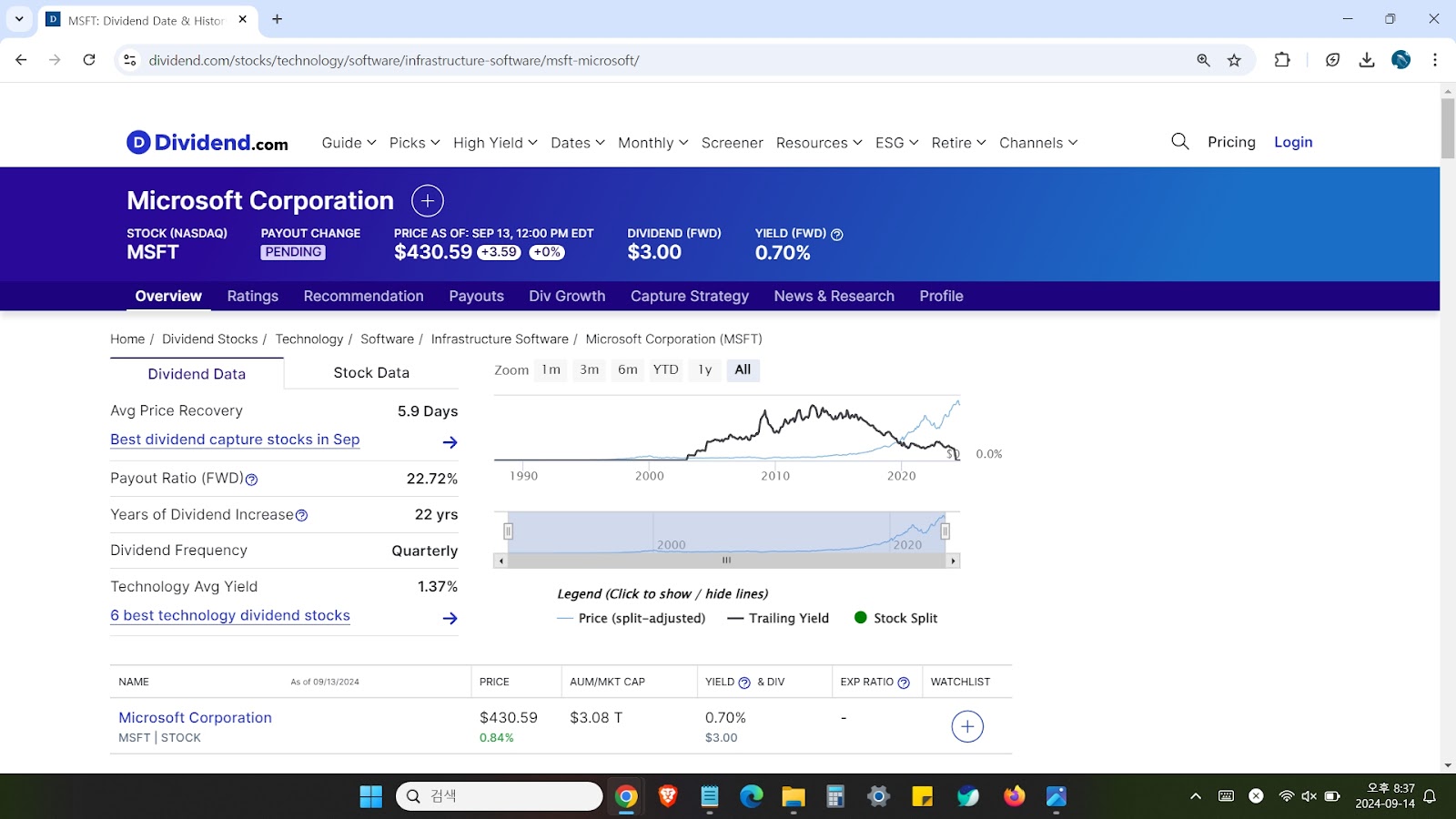Viewport: 1456px width, 819px height.
Task: Toggle Stock Split markers in legend
Action: coord(895,619)
